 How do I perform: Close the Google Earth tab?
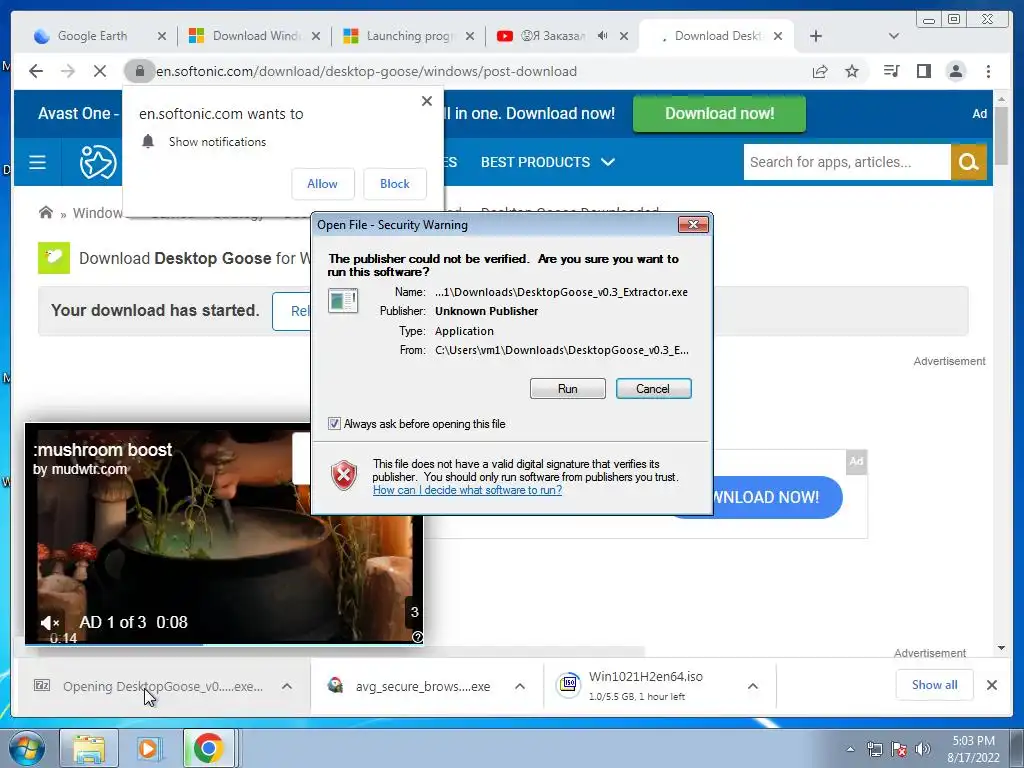coord(162,36)
